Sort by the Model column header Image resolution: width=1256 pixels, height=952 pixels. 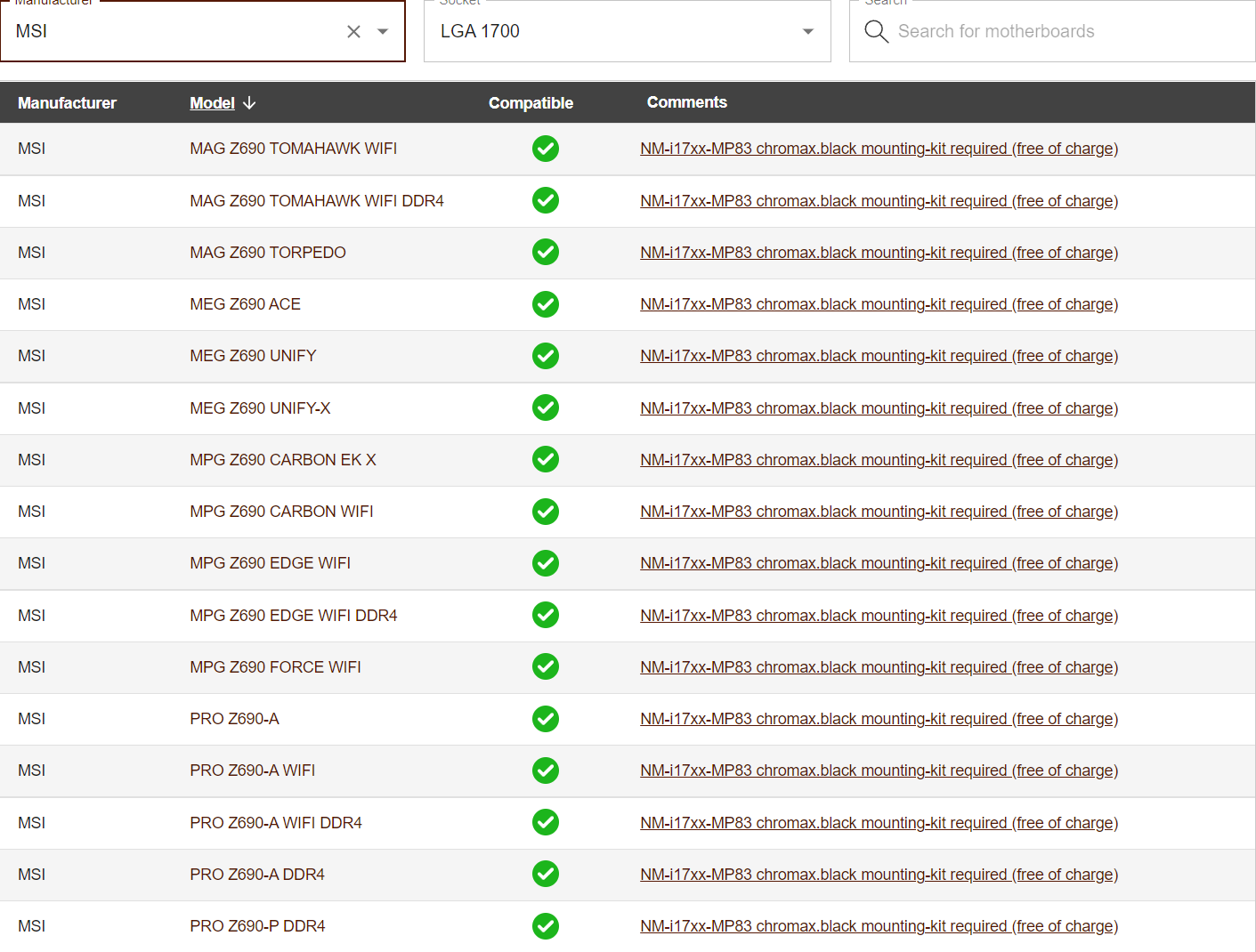pyautogui.click(x=212, y=103)
